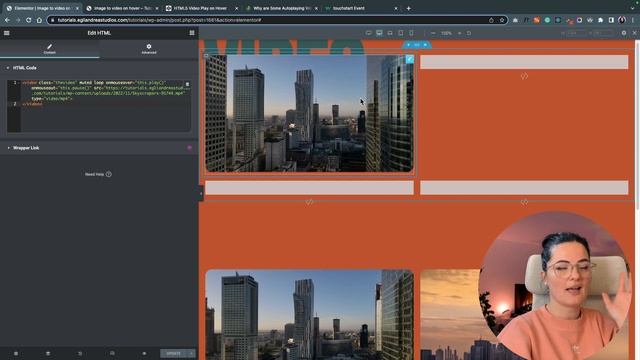Image resolution: width=640 pixels, height=360 pixels.
Task: Open Elementor page settings gear in footer
Action: 16,353
